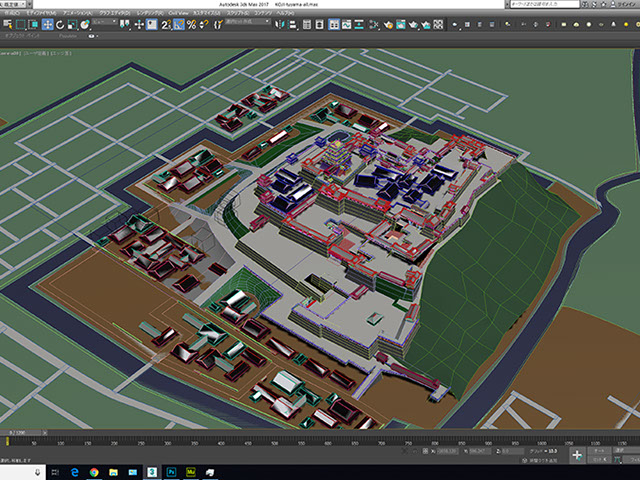Select the Move transform tool

point(48,25)
